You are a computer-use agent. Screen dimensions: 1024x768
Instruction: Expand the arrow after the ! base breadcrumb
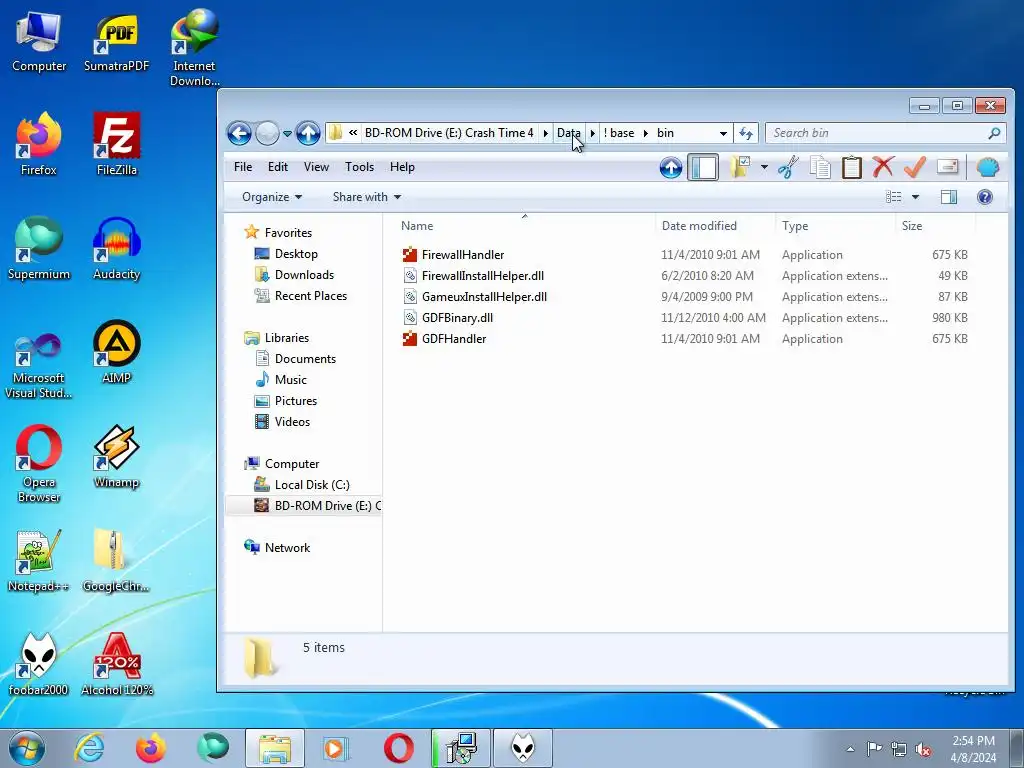tap(645, 133)
